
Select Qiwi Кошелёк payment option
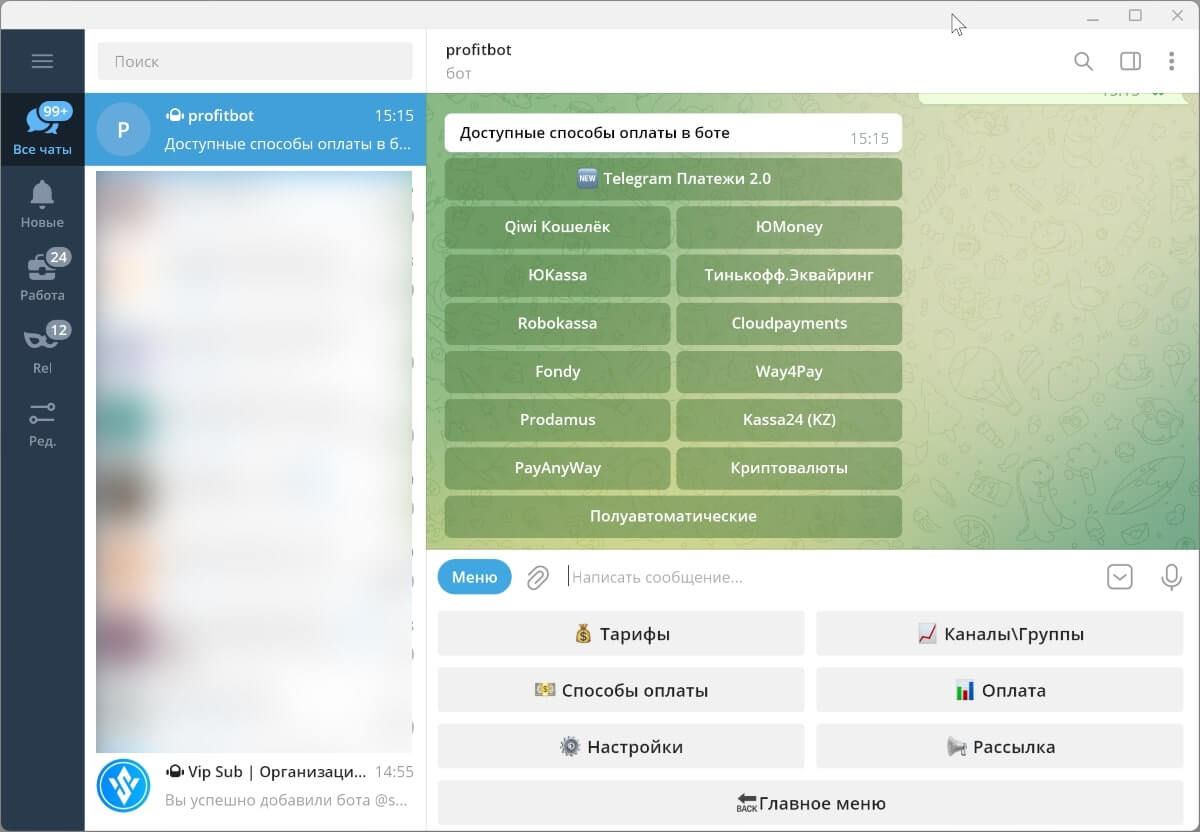tap(557, 227)
